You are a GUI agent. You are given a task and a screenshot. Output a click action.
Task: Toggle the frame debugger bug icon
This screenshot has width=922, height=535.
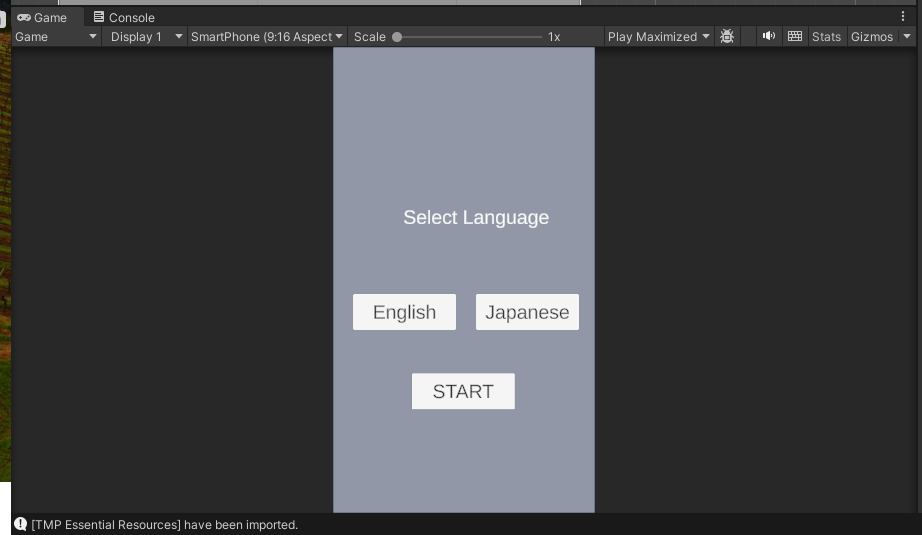[727, 36]
